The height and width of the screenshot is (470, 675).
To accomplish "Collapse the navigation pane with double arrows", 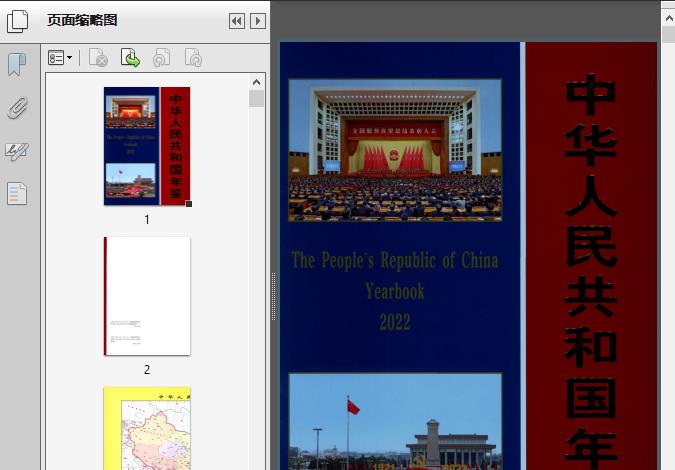I will (237, 21).
